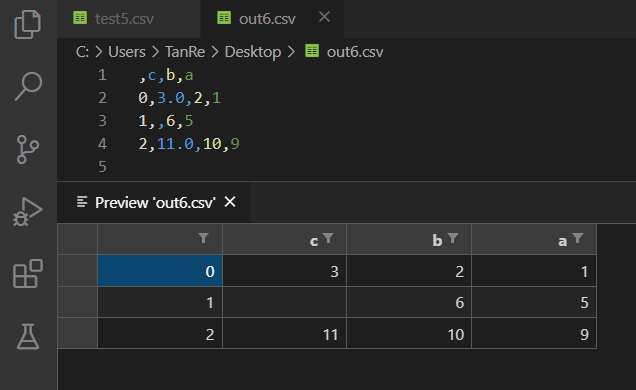Select the preview cell containing 11

pos(284,334)
